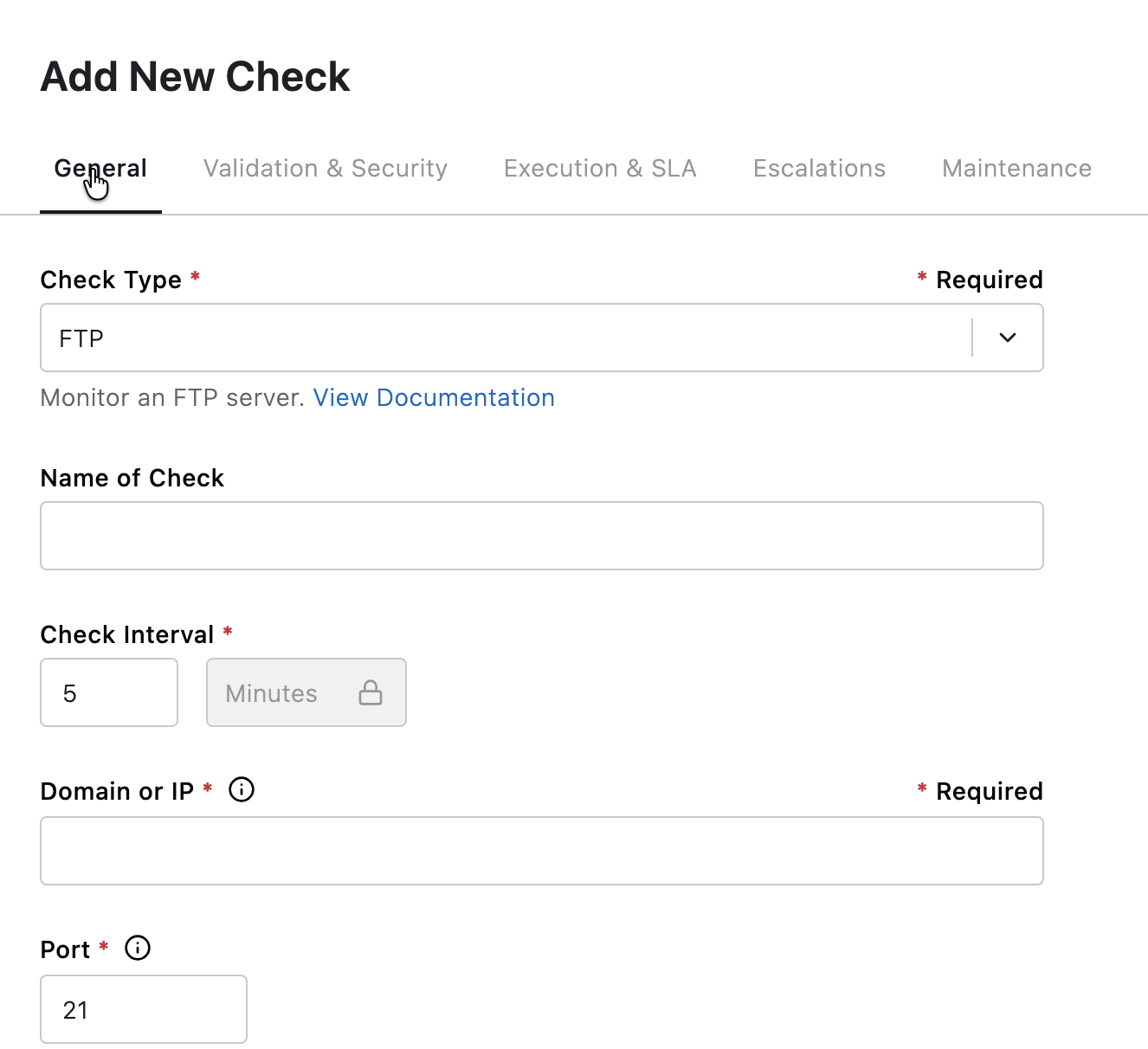Expand the Check Type dropdown chevron
The image size is (1148, 1049).
tap(1008, 338)
